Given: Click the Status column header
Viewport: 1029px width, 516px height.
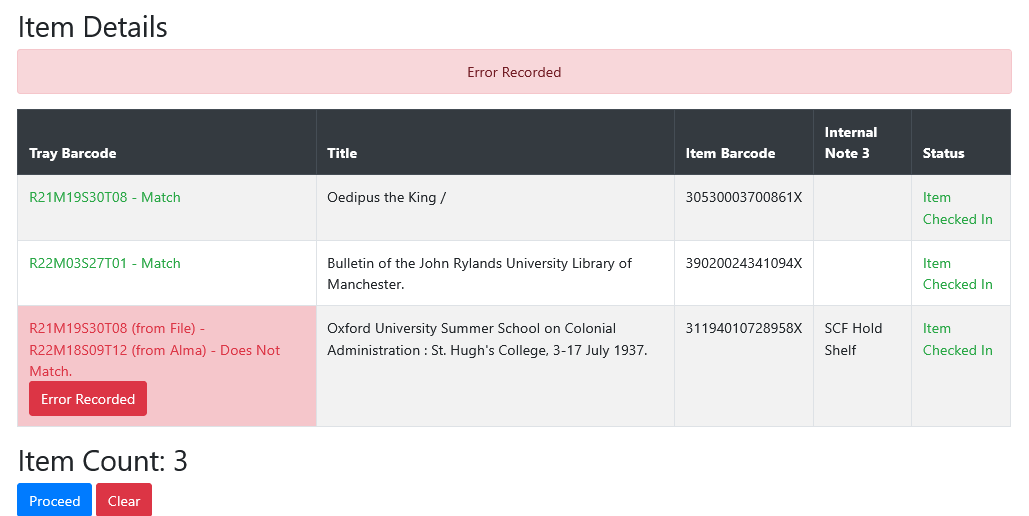Looking at the screenshot, I should coord(943,153).
